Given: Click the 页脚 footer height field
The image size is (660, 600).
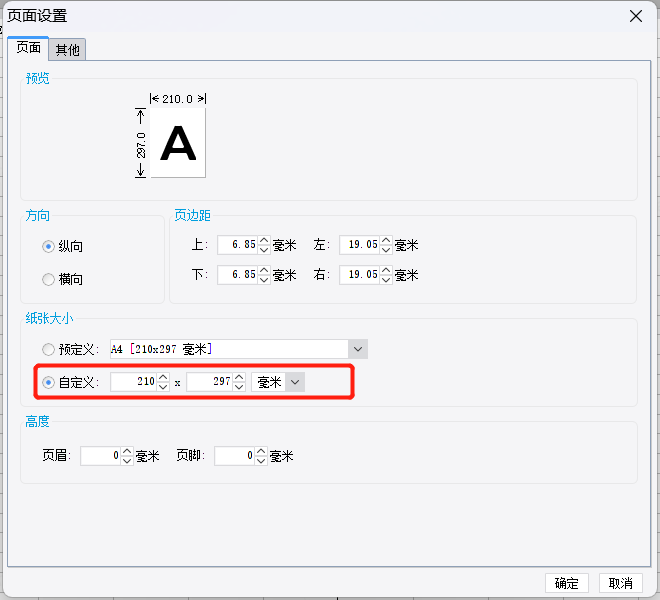Looking at the screenshot, I should pos(234,456).
